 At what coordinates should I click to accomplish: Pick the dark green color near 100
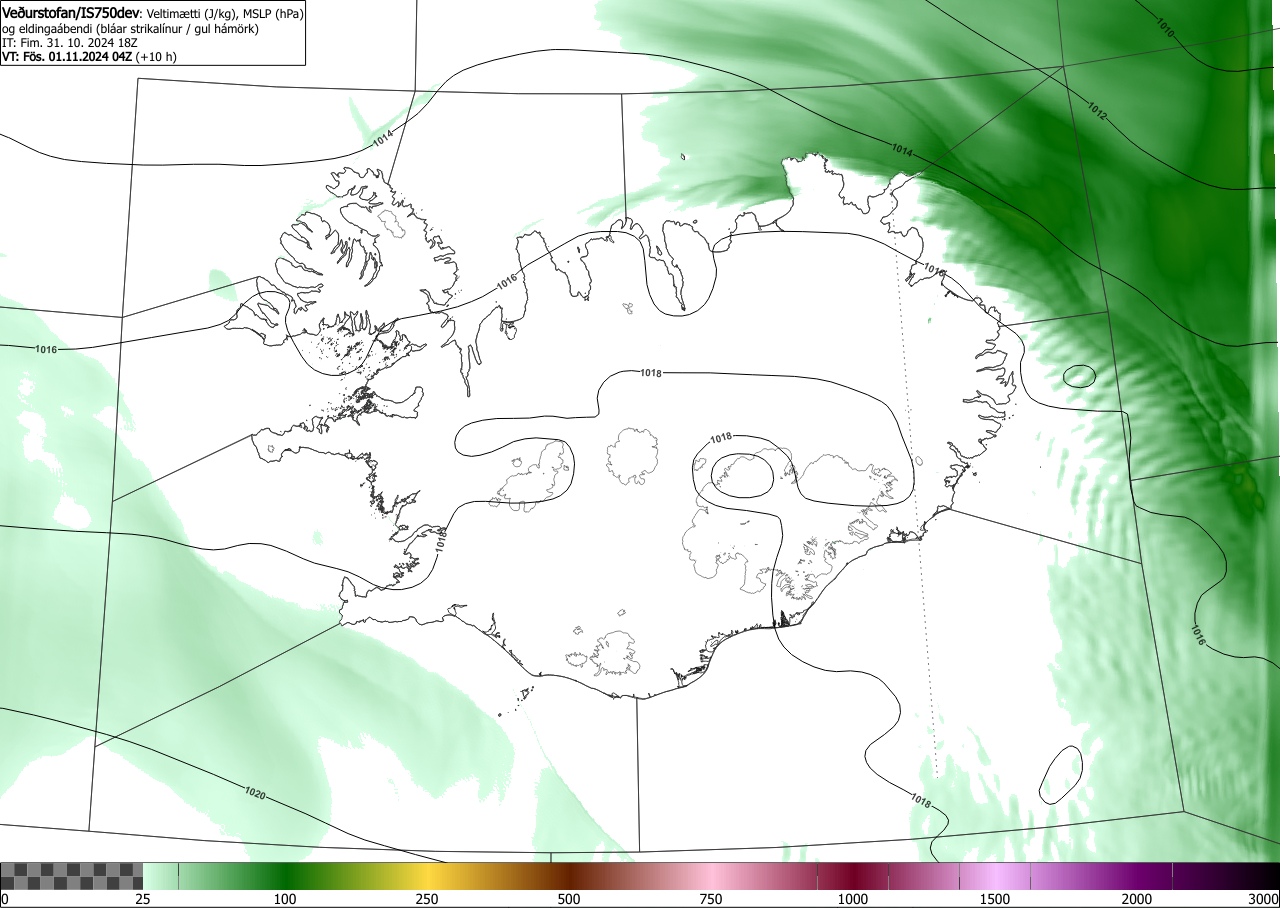285,876
